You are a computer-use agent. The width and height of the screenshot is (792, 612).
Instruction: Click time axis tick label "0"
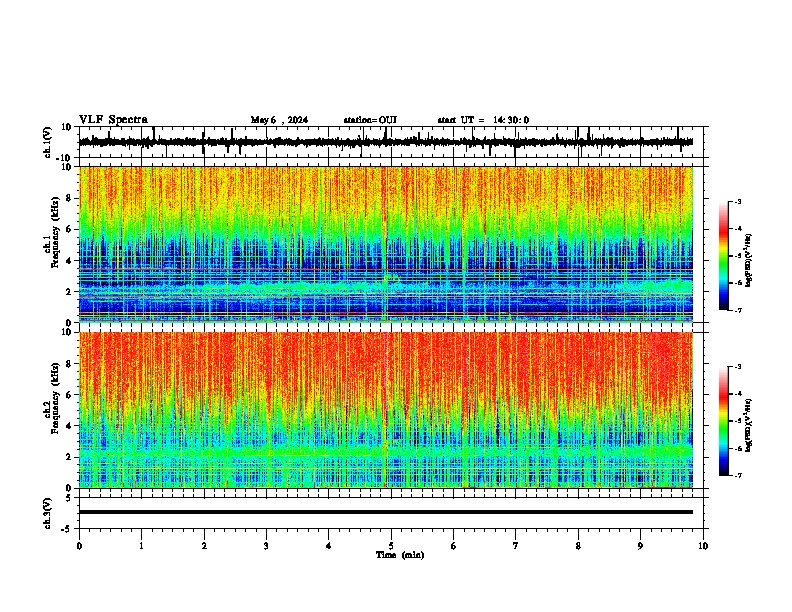click(x=79, y=546)
